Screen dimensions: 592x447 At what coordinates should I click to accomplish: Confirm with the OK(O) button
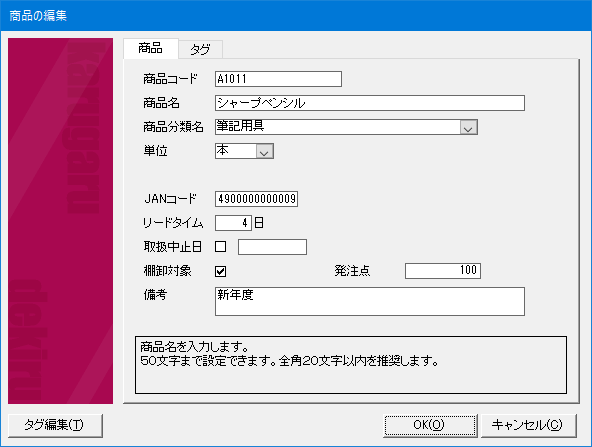(x=430, y=425)
